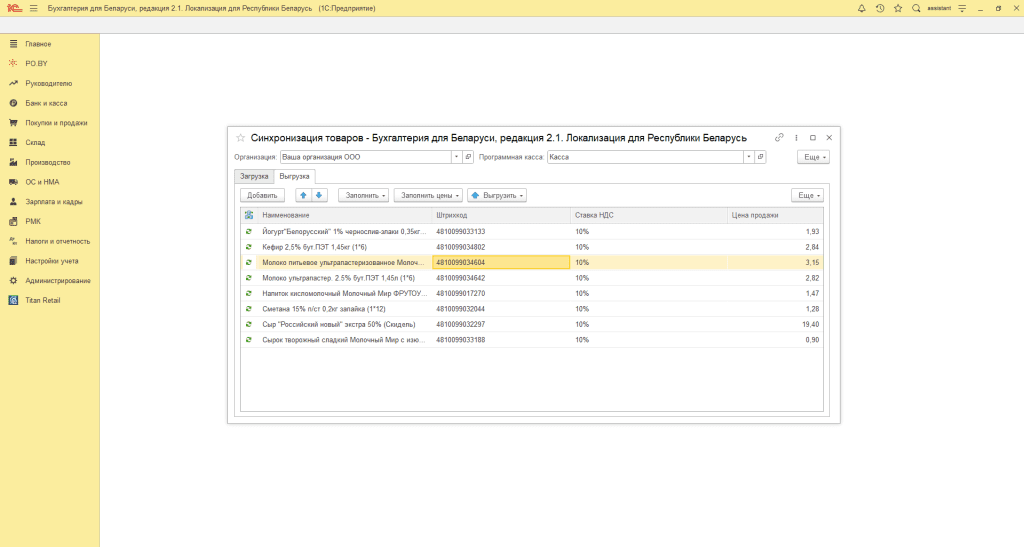Open Касса field open-item icon
Viewport: 1024px width, 547px height.
point(760,157)
